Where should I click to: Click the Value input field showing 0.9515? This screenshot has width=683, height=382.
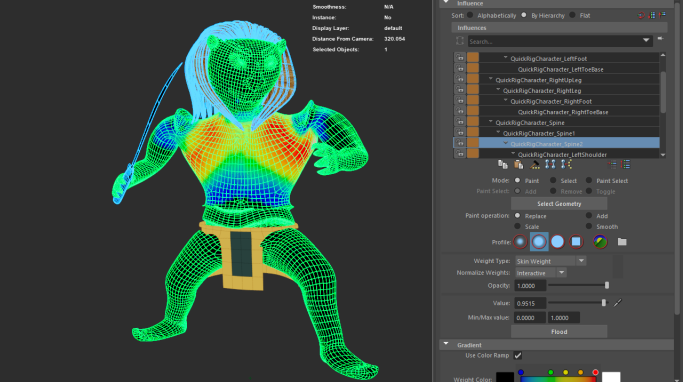click(x=530, y=303)
